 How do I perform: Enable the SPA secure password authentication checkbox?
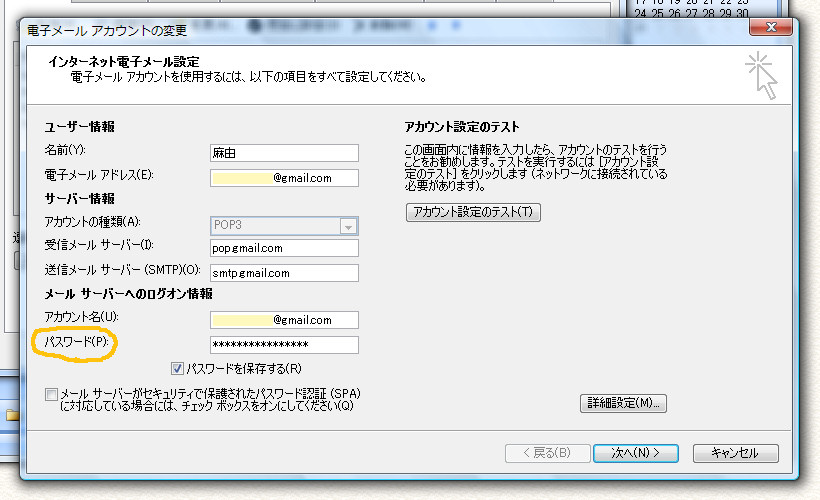point(51,394)
